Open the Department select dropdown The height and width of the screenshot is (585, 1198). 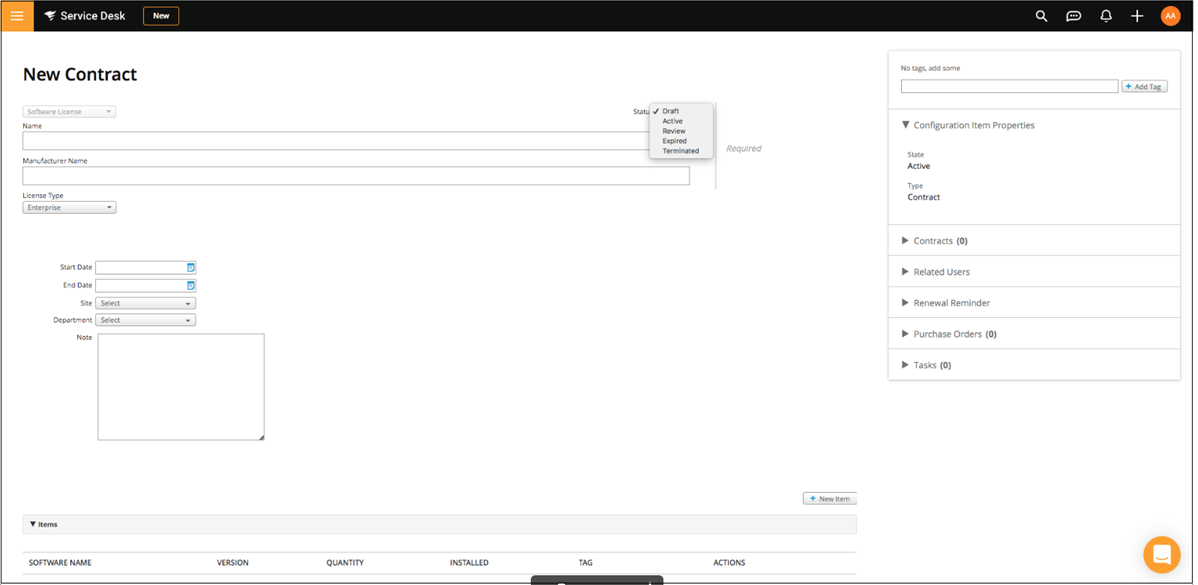click(x=145, y=321)
